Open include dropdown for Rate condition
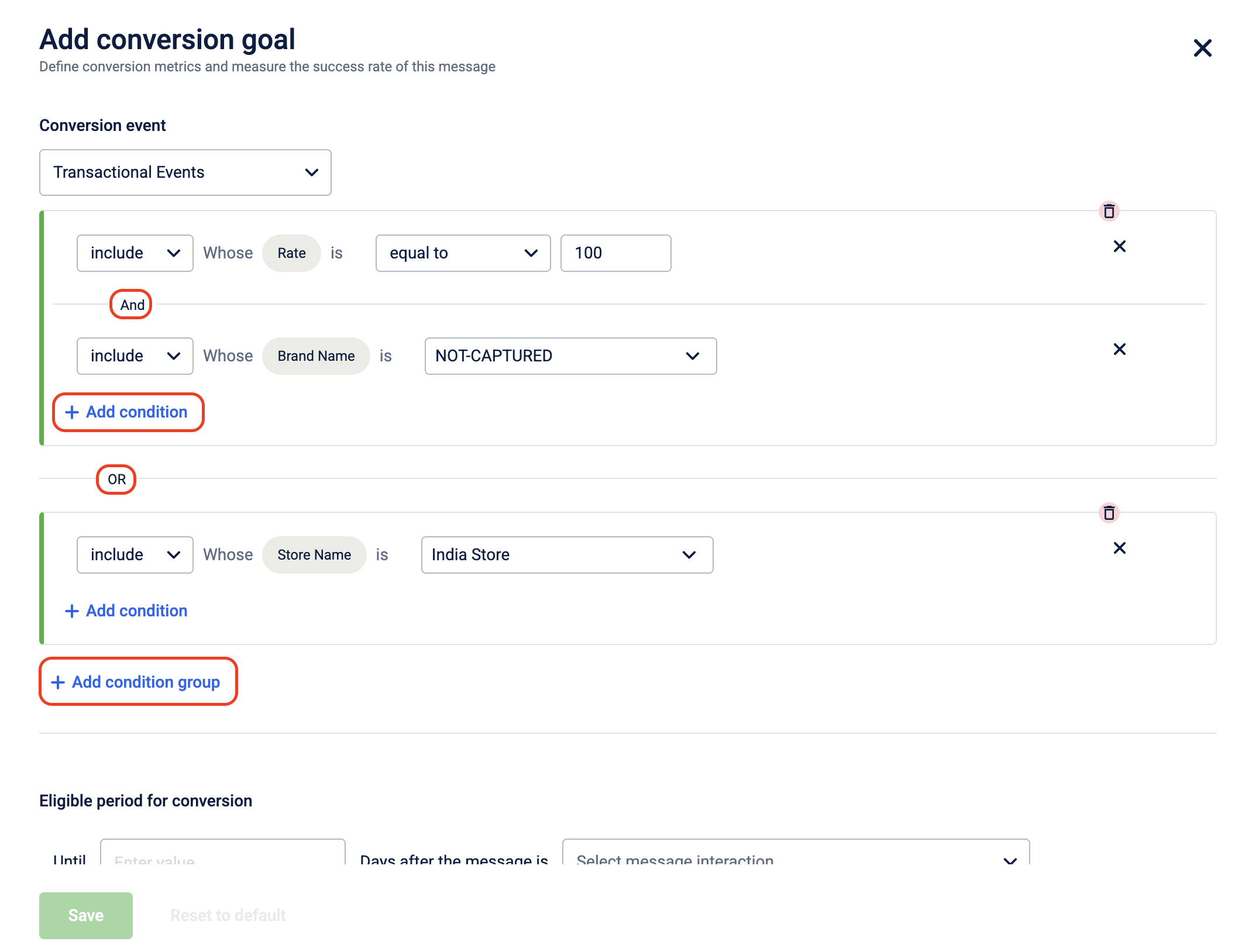 tap(135, 253)
